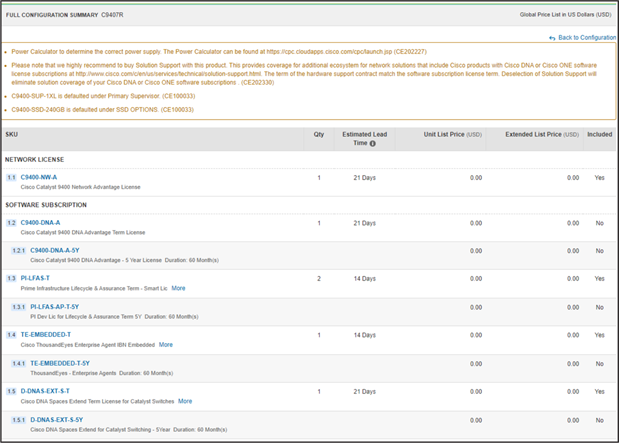Click the Solution Support recommendation message
This screenshot has width=619, height=443.
tap(304, 74)
